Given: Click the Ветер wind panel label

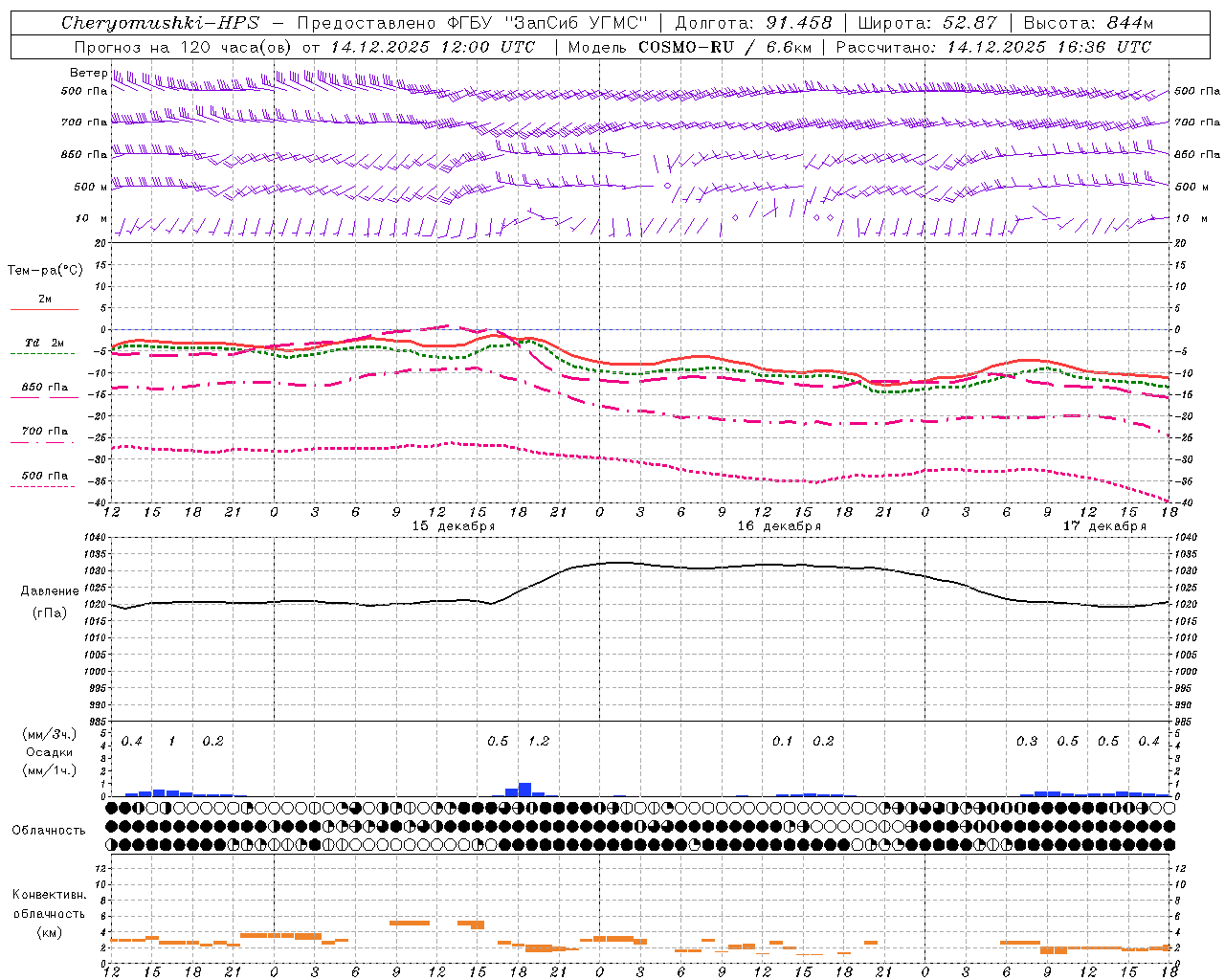Looking at the screenshot, I should pos(88,73).
